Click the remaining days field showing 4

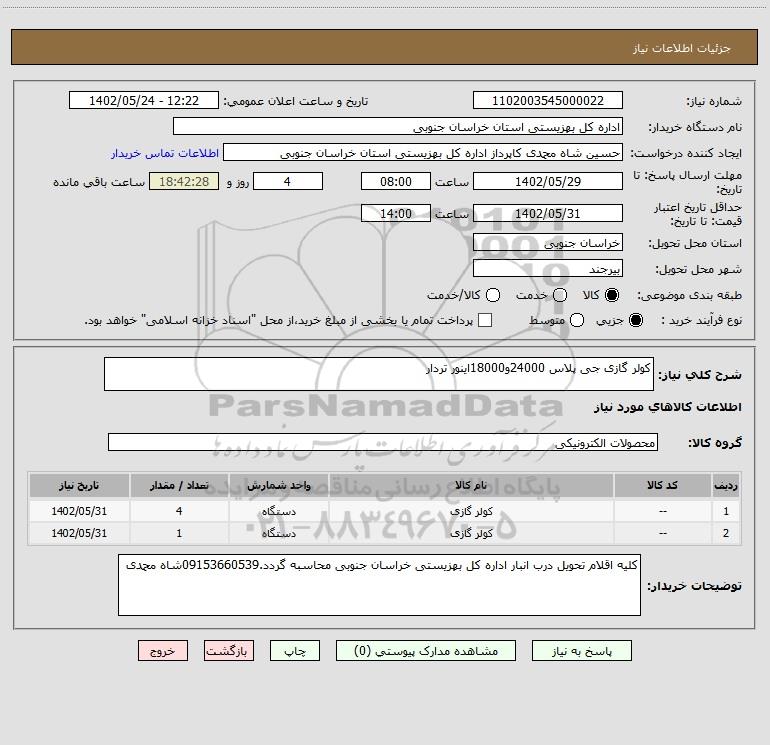tap(288, 181)
